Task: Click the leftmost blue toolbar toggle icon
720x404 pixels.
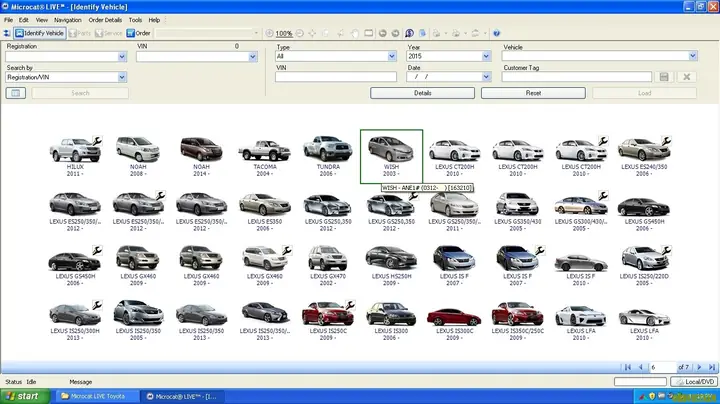Action: (6, 33)
